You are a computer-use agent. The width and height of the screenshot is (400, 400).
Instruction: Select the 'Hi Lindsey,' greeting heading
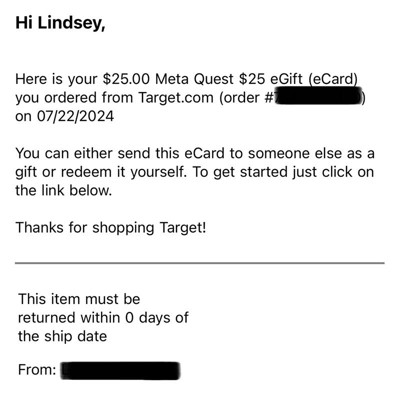tap(60, 24)
